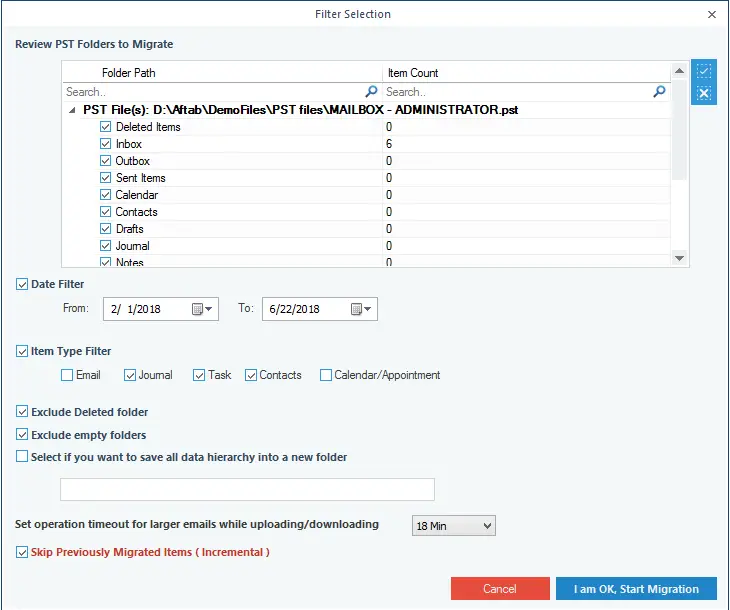The height and width of the screenshot is (610, 730).
Task: Click the Folder Path search magnifier icon
Action: click(x=372, y=91)
